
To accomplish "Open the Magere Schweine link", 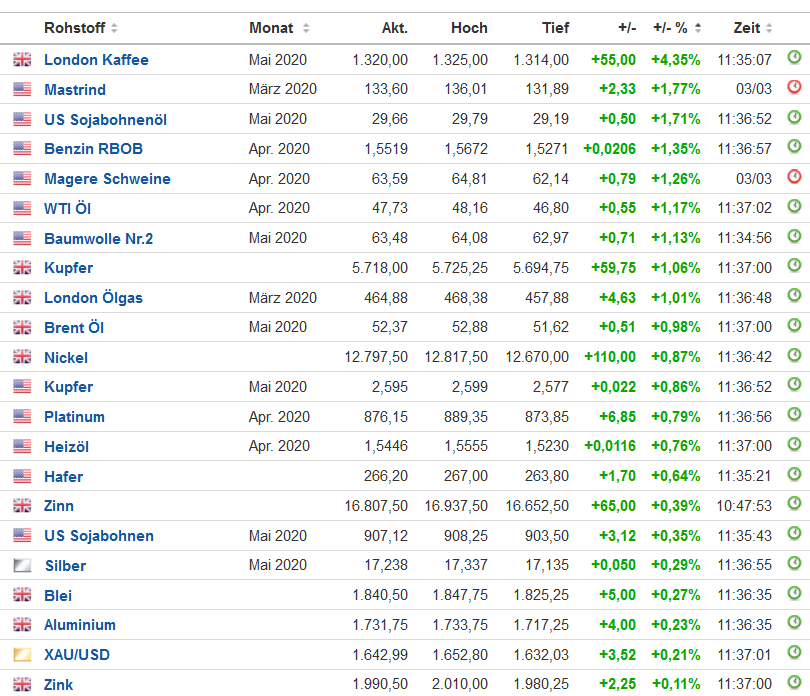I will pos(107,179).
